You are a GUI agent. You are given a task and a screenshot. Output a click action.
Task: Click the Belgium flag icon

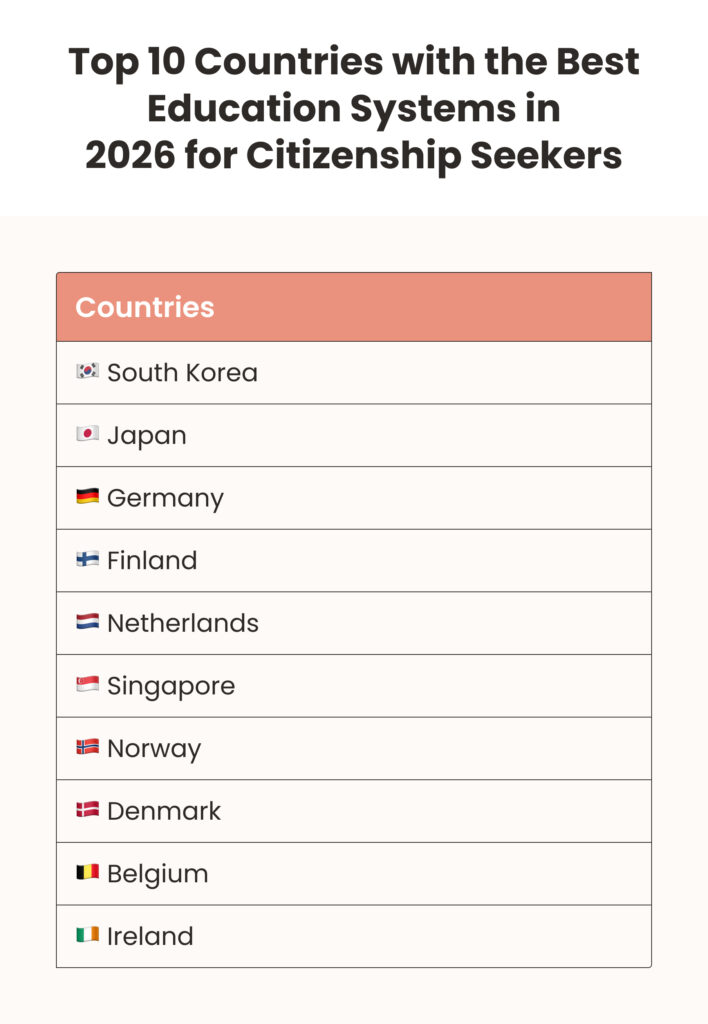87,873
